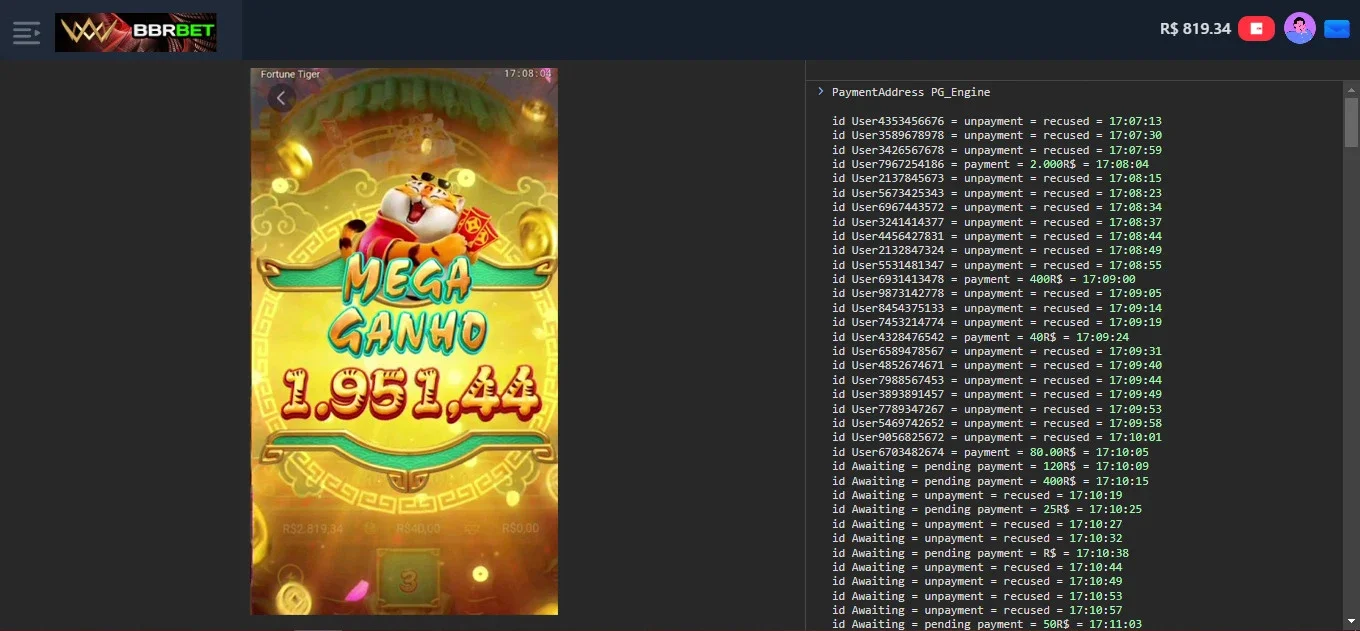
Task: Select Awaiting unpayment line at 17:10:49
Action: pos(977,581)
